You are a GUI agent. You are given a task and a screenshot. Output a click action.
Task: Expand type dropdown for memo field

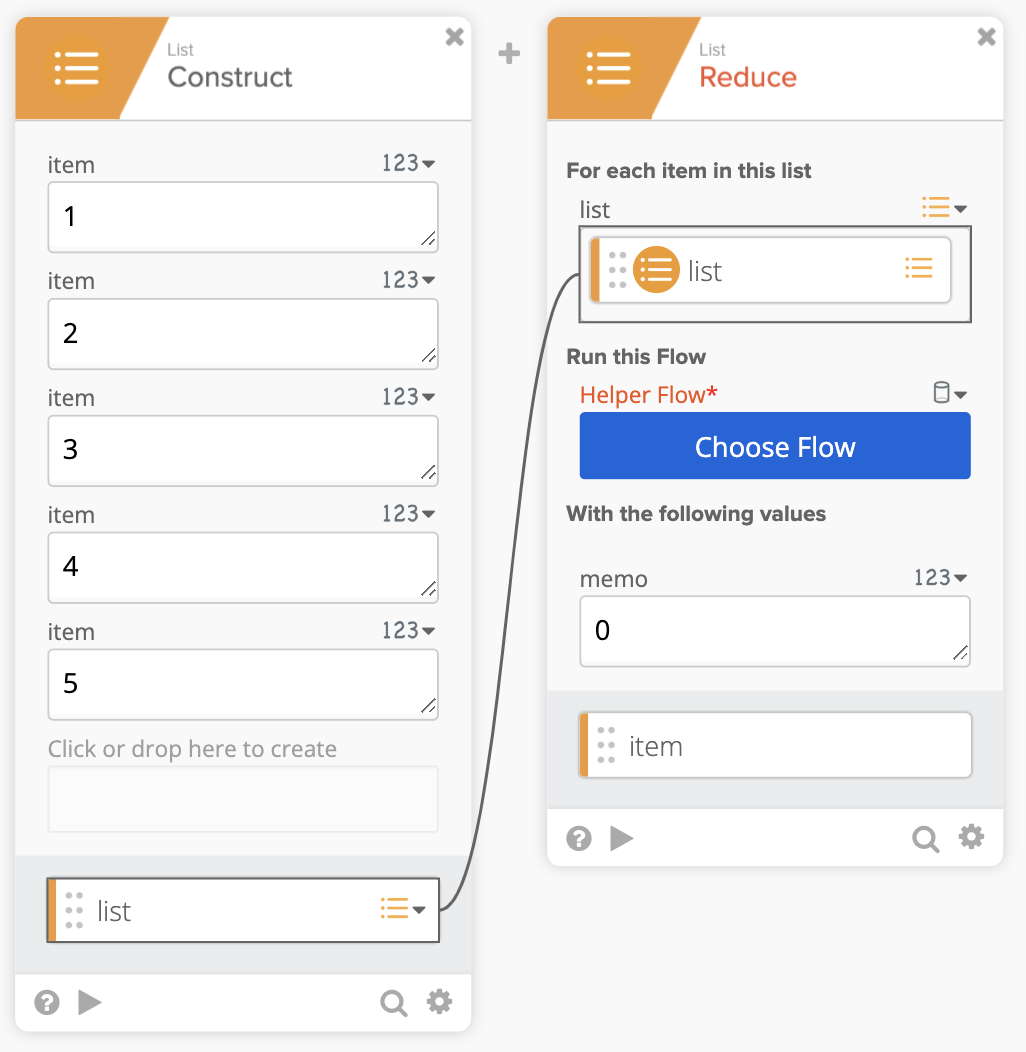click(941, 577)
